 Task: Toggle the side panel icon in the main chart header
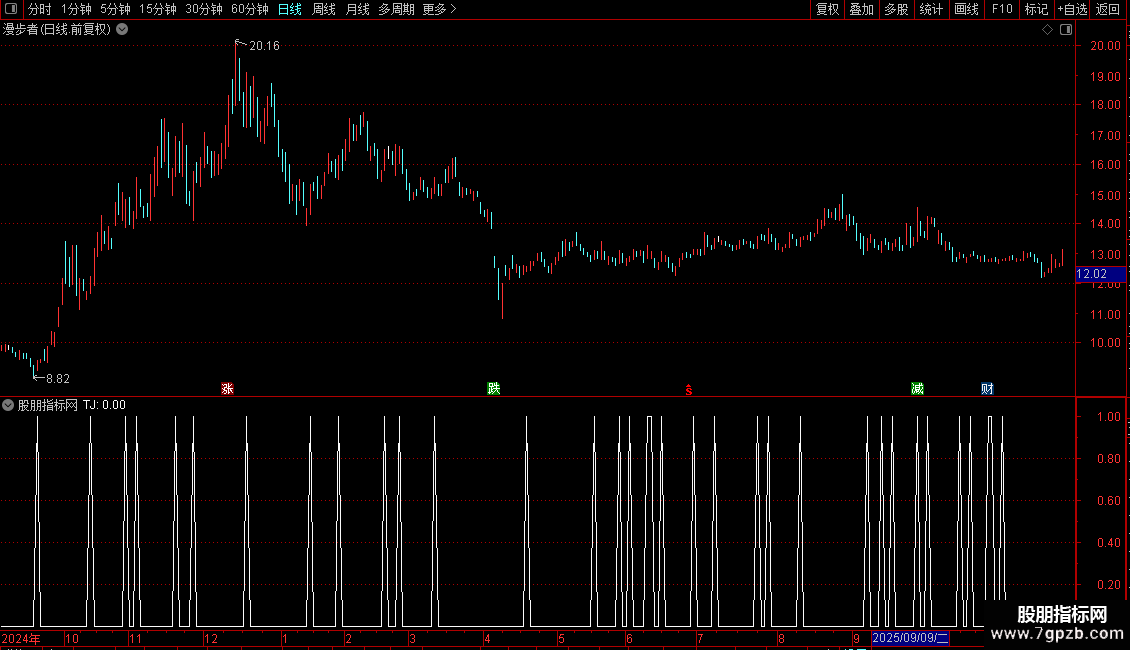1066,30
